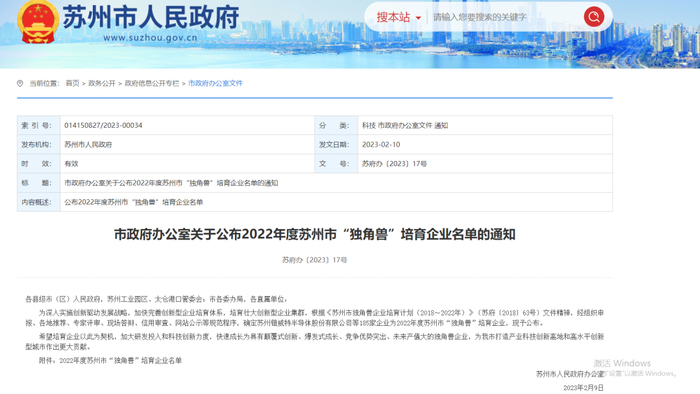This screenshot has height=394, width=700.
Task: Click the www.suzhou.gov.cn address text
Action: click(x=150, y=38)
